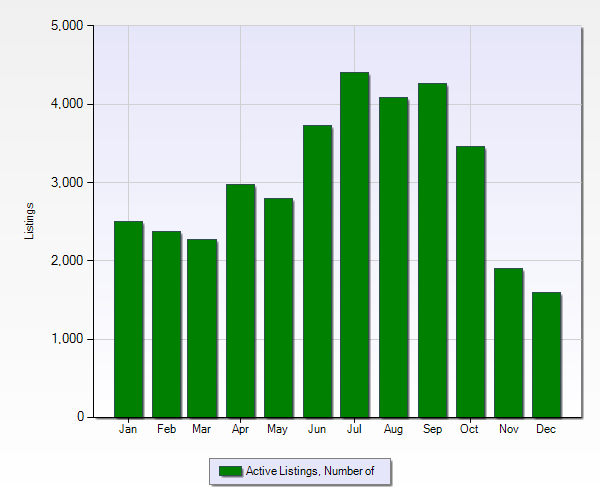Click the green legend color swatch
This screenshot has width=600, height=500.
[x=230, y=471]
